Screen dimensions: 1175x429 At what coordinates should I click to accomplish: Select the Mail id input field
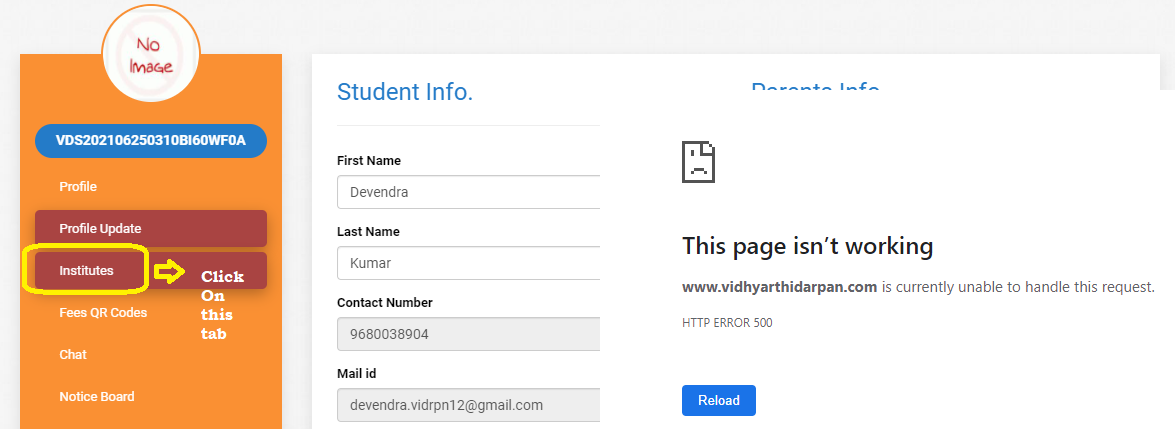click(x=468, y=405)
